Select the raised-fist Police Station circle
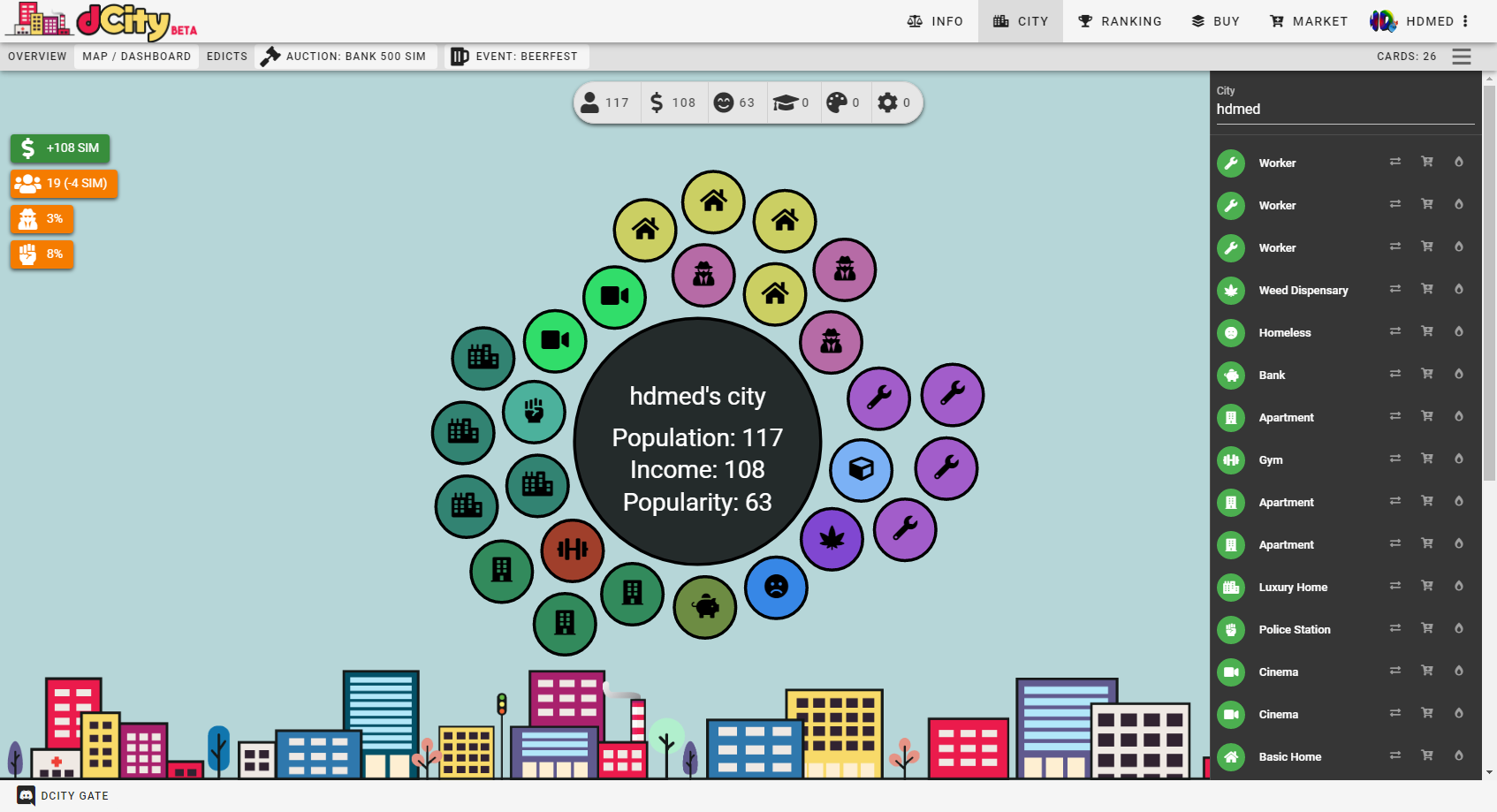Viewport: 1497px width, 812px height. [534, 412]
